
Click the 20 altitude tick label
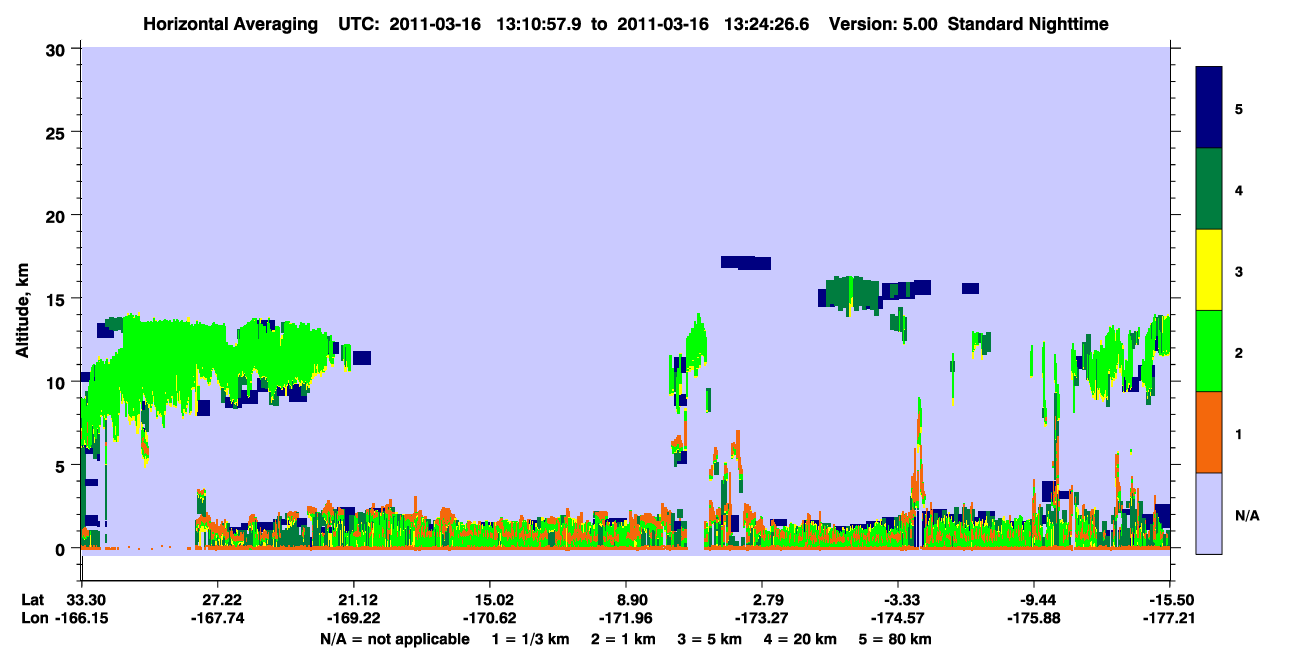[x=58, y=215]
